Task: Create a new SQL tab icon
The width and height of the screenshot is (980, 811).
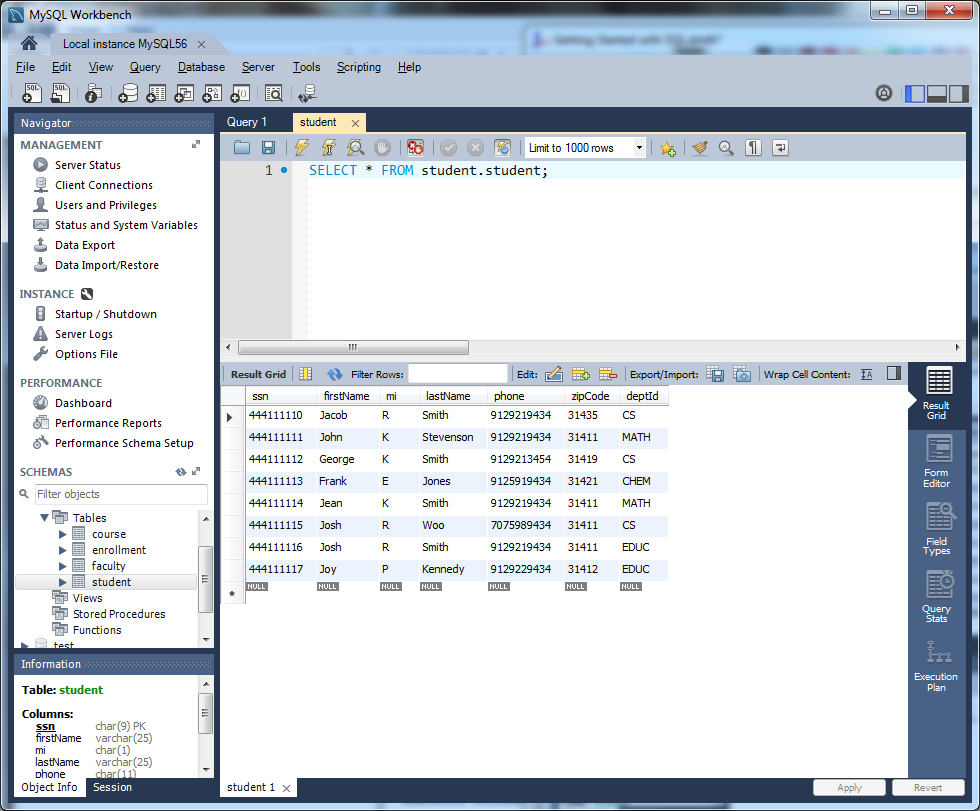Action: pos(31,93)
